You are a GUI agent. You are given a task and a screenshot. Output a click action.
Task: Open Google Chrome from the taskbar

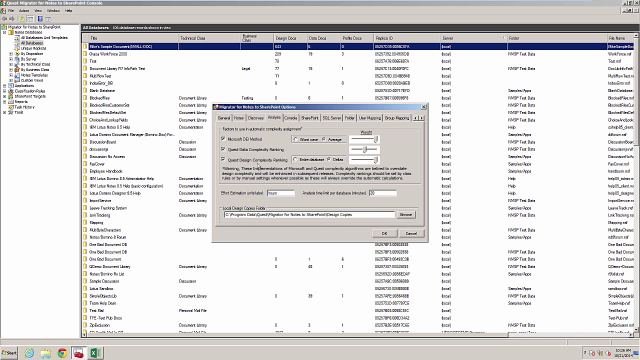pyautogui.click(x=62, y=353)
